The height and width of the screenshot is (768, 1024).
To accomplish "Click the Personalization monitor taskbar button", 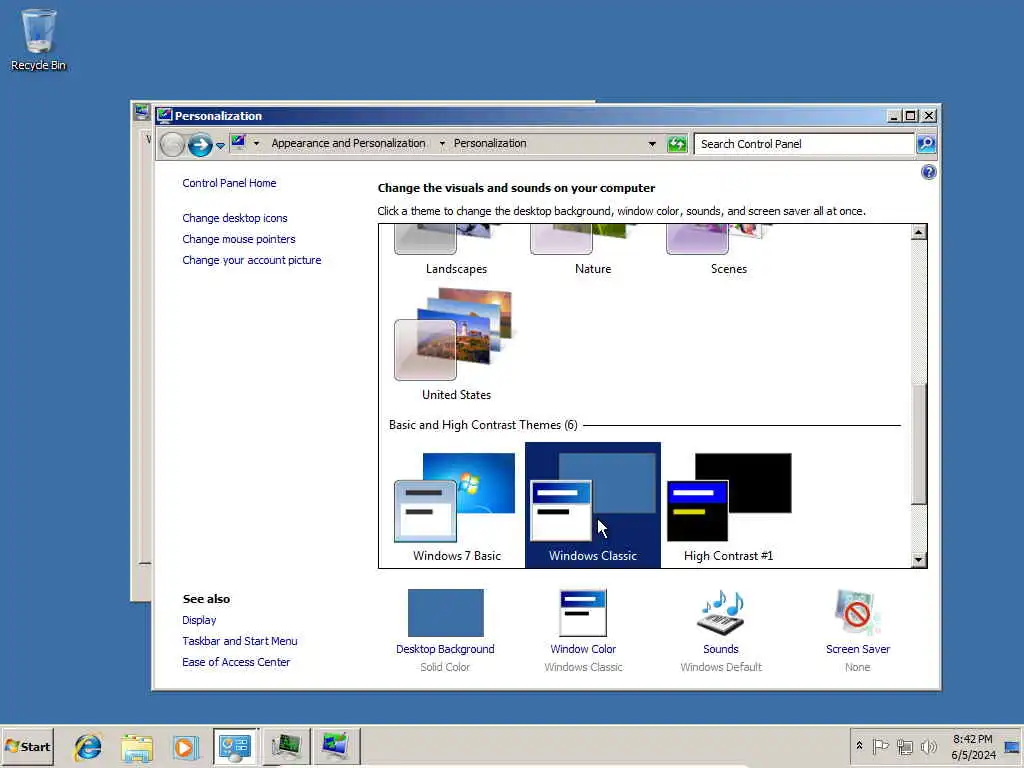I will pyautogui.click(x=336, y=746).
